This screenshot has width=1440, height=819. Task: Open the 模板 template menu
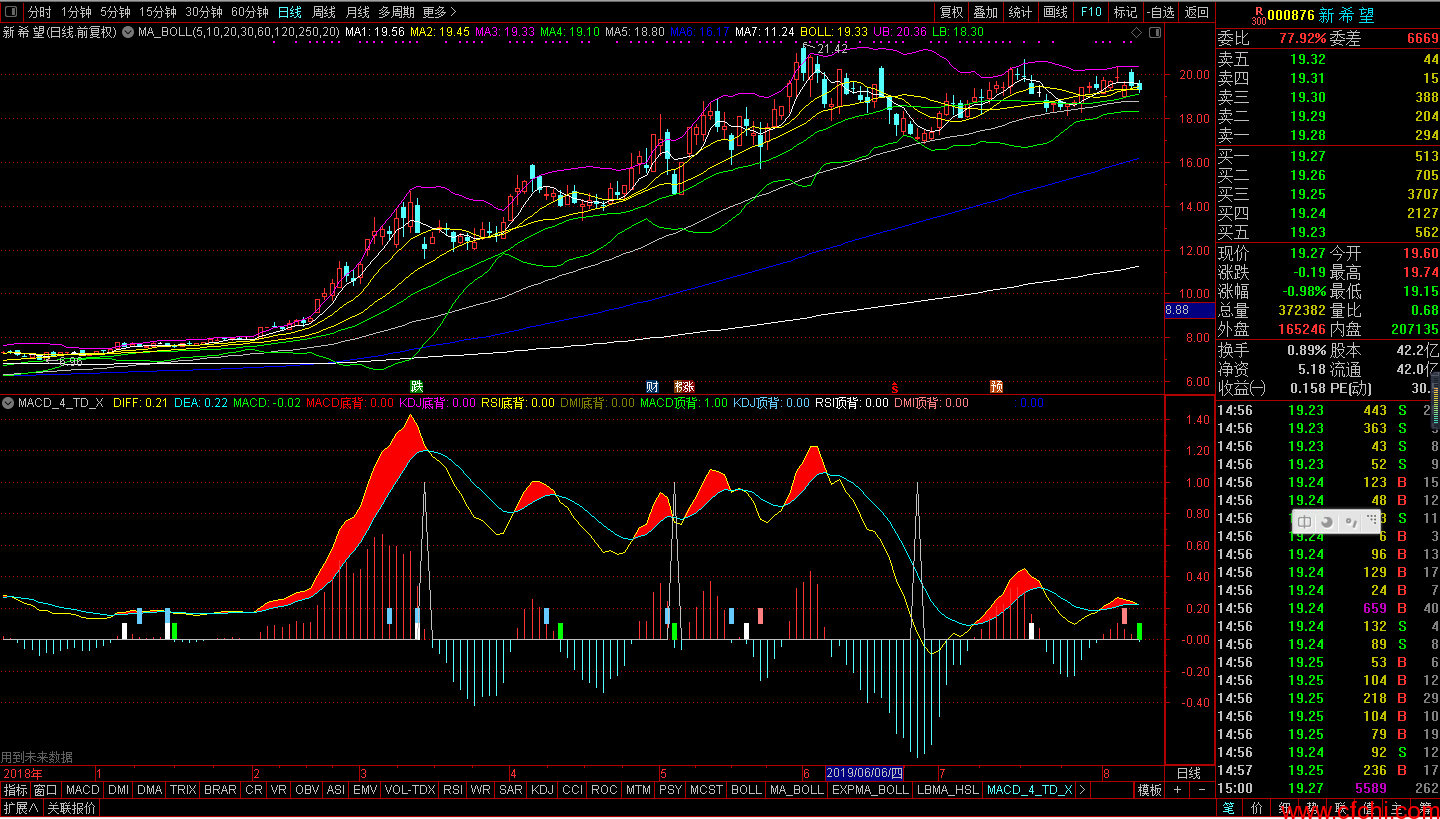pyautogui.click(x=1150, y=790)
